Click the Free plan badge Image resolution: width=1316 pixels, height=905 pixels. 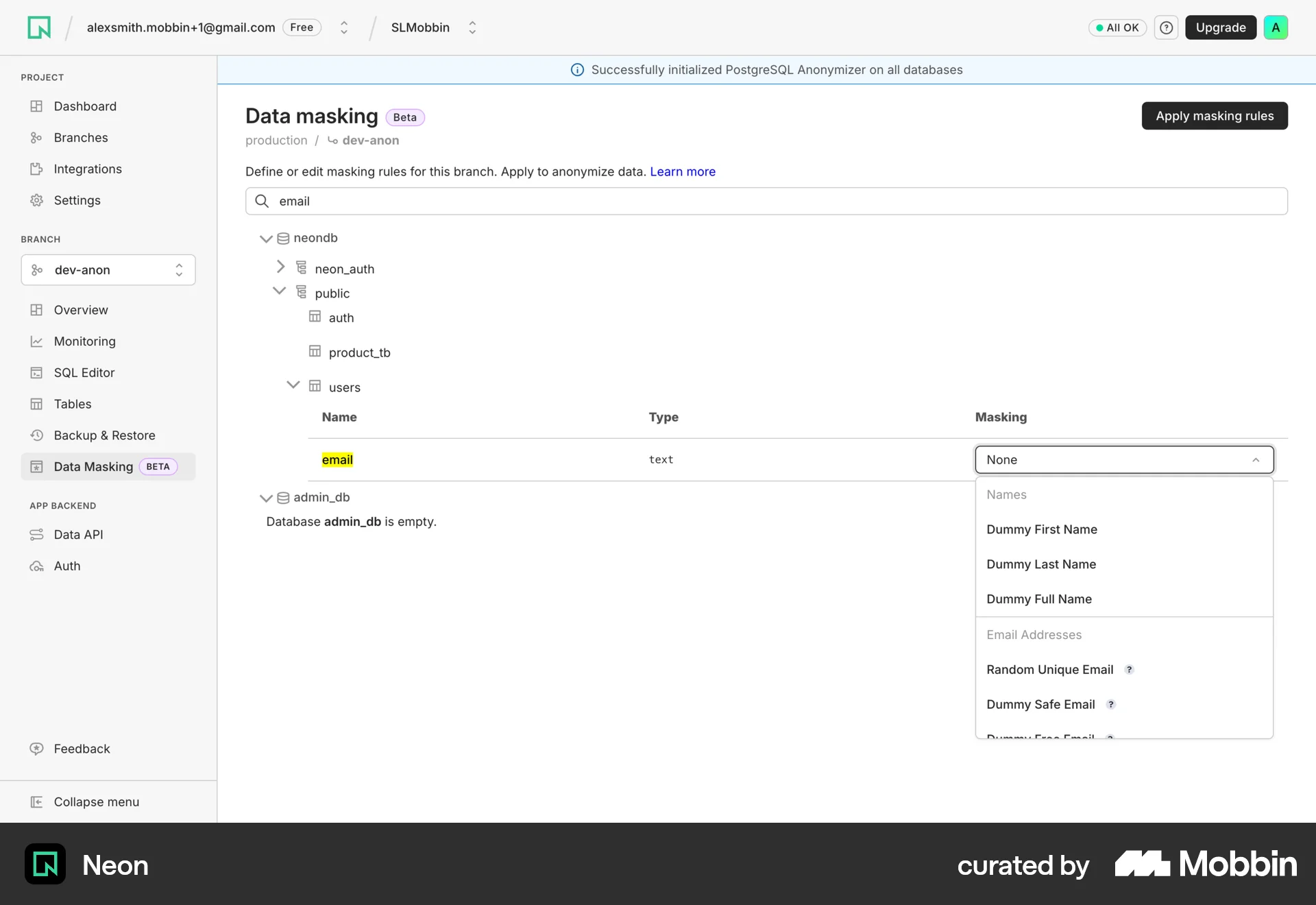[x=302, y=27]
